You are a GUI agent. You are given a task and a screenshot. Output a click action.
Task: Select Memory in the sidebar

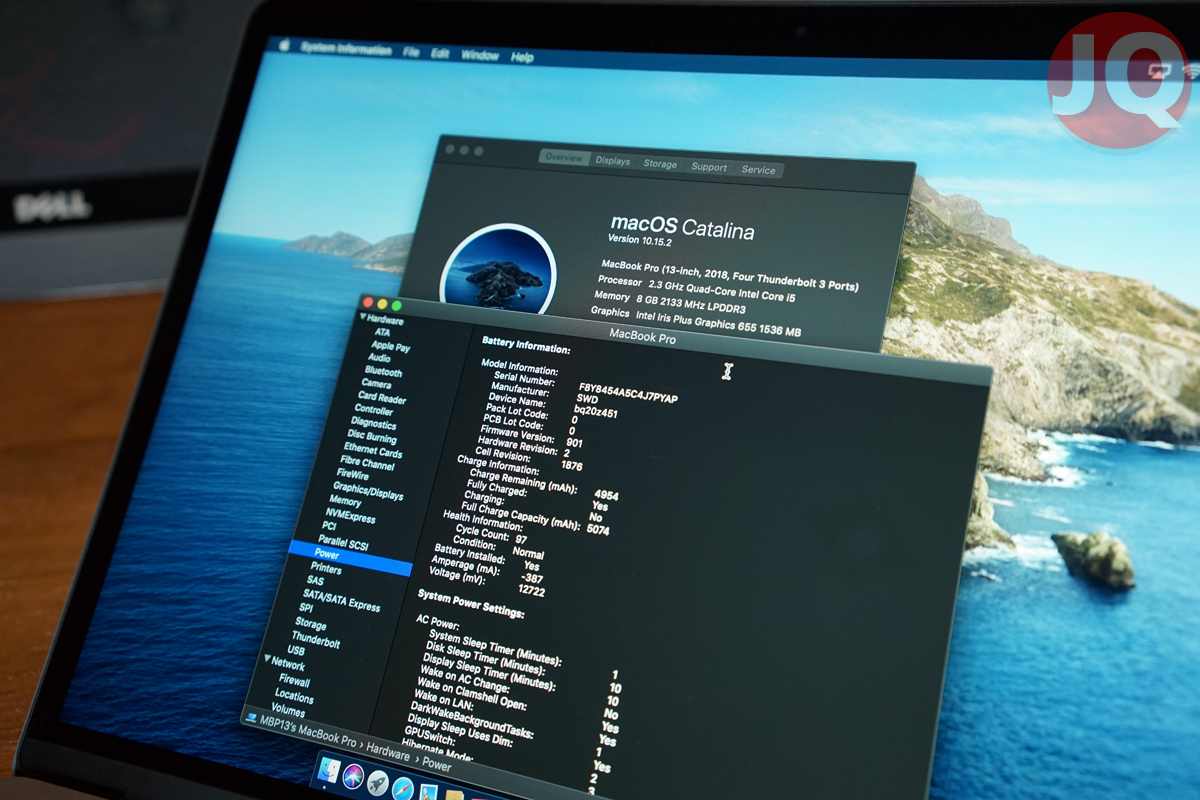coord(345,501)
